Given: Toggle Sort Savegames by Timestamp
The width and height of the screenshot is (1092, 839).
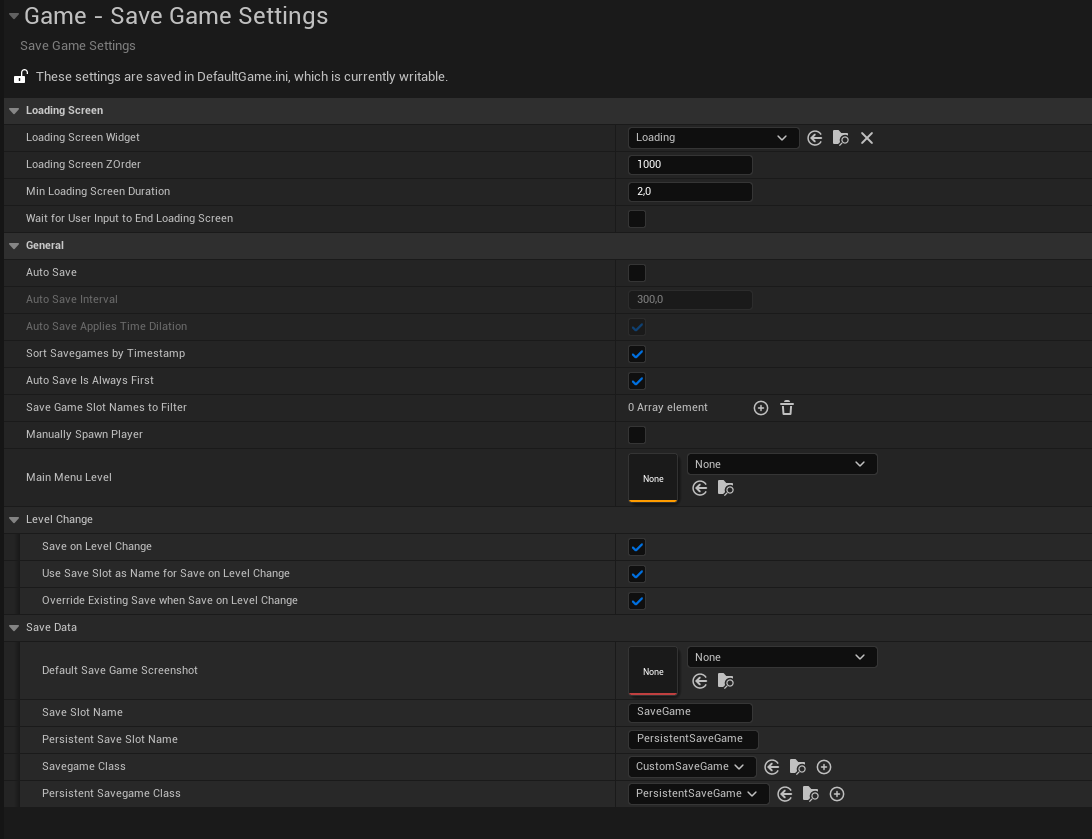Looking at the screenshot, I should [x=637, y=354].
